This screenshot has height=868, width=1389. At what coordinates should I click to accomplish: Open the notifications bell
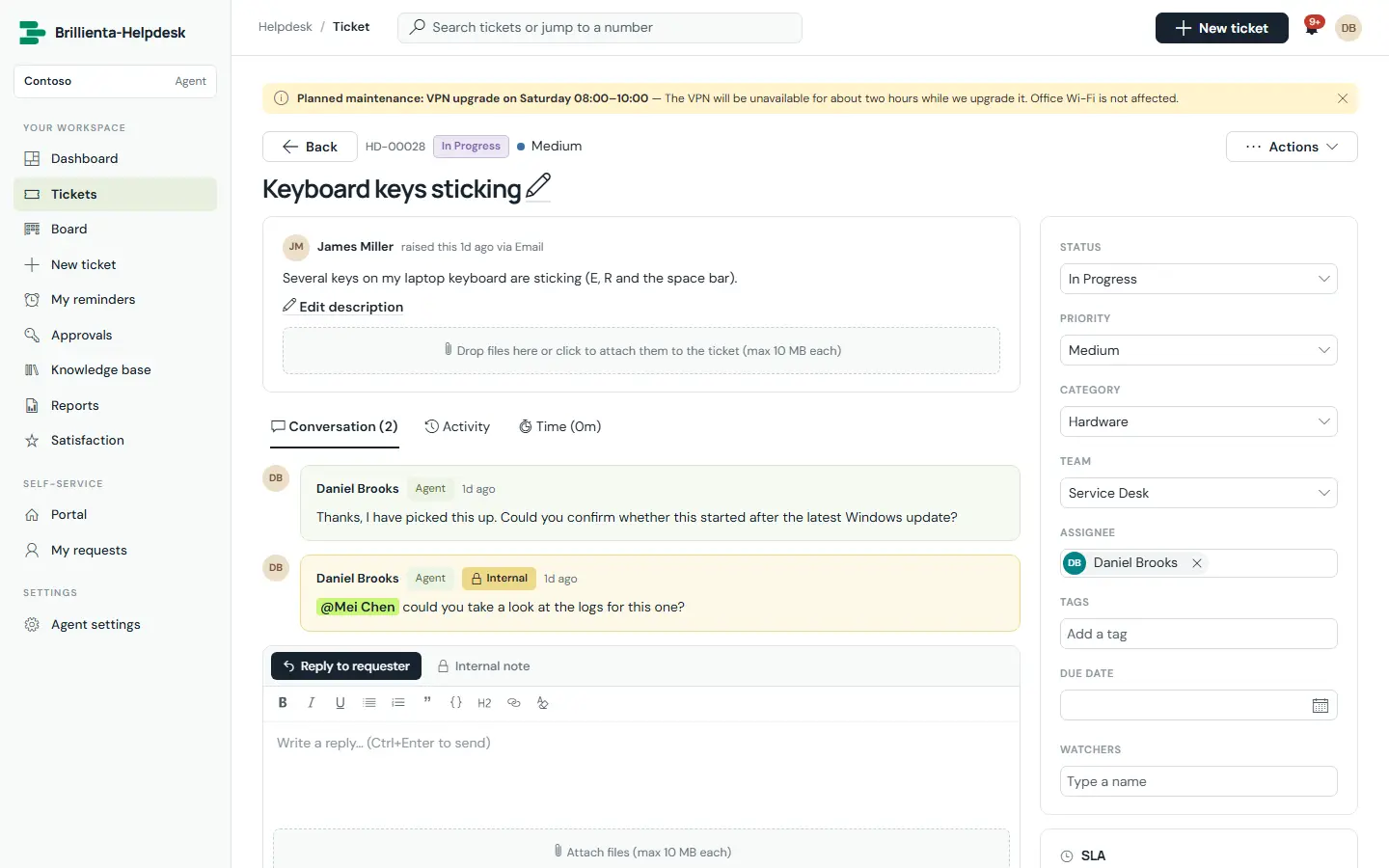click(x=1312, y=28)
